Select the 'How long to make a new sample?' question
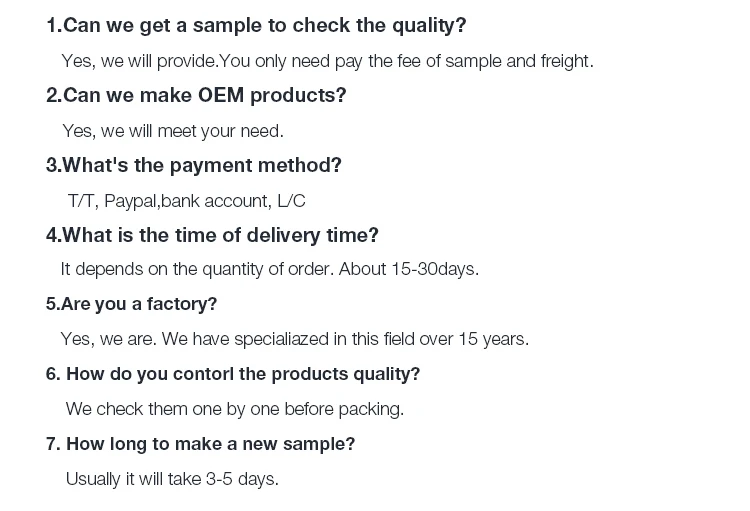The width and height of the screenshot is (750, 511). (x=200, y=444)
